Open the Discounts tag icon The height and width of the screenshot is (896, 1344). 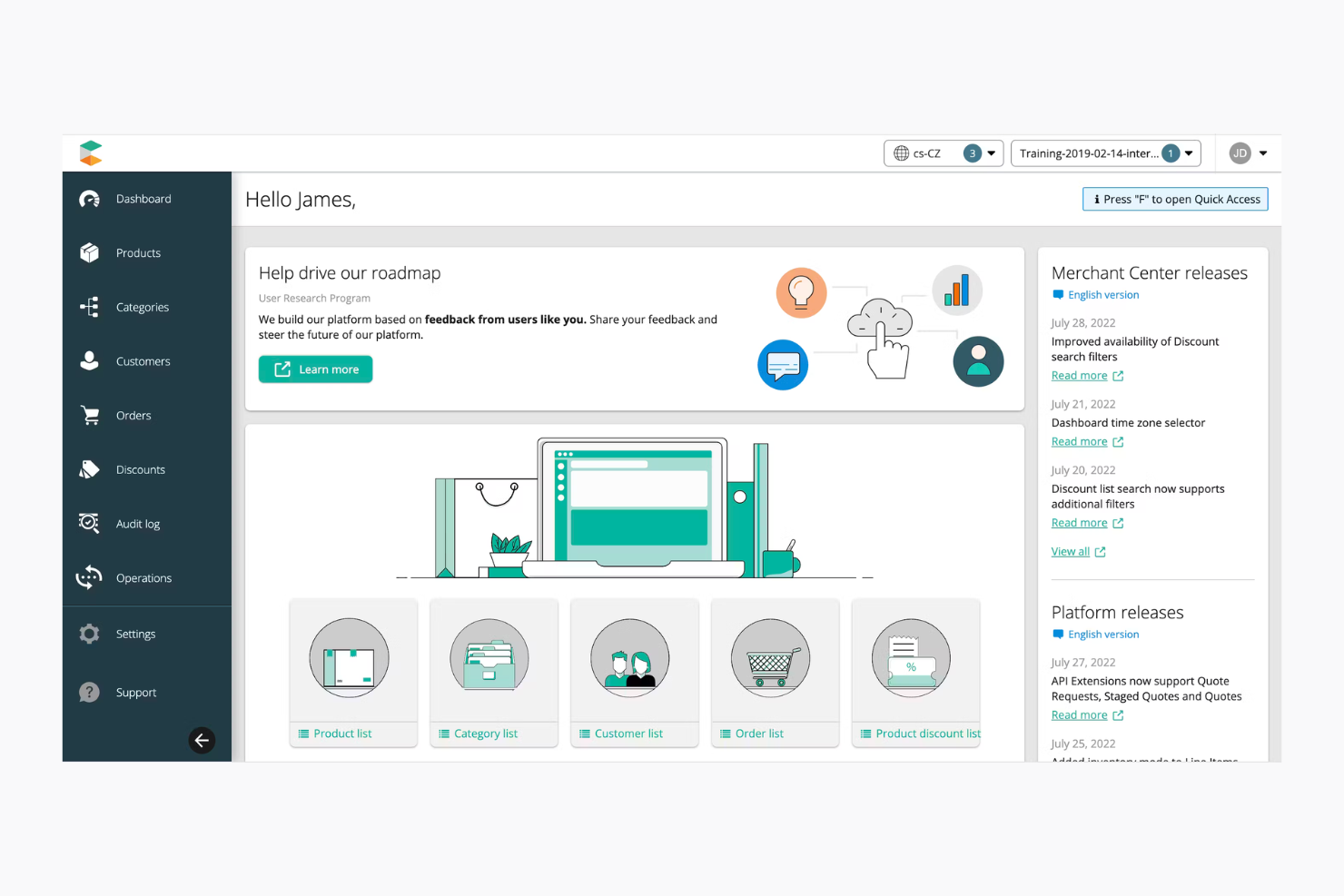[89, 469]
